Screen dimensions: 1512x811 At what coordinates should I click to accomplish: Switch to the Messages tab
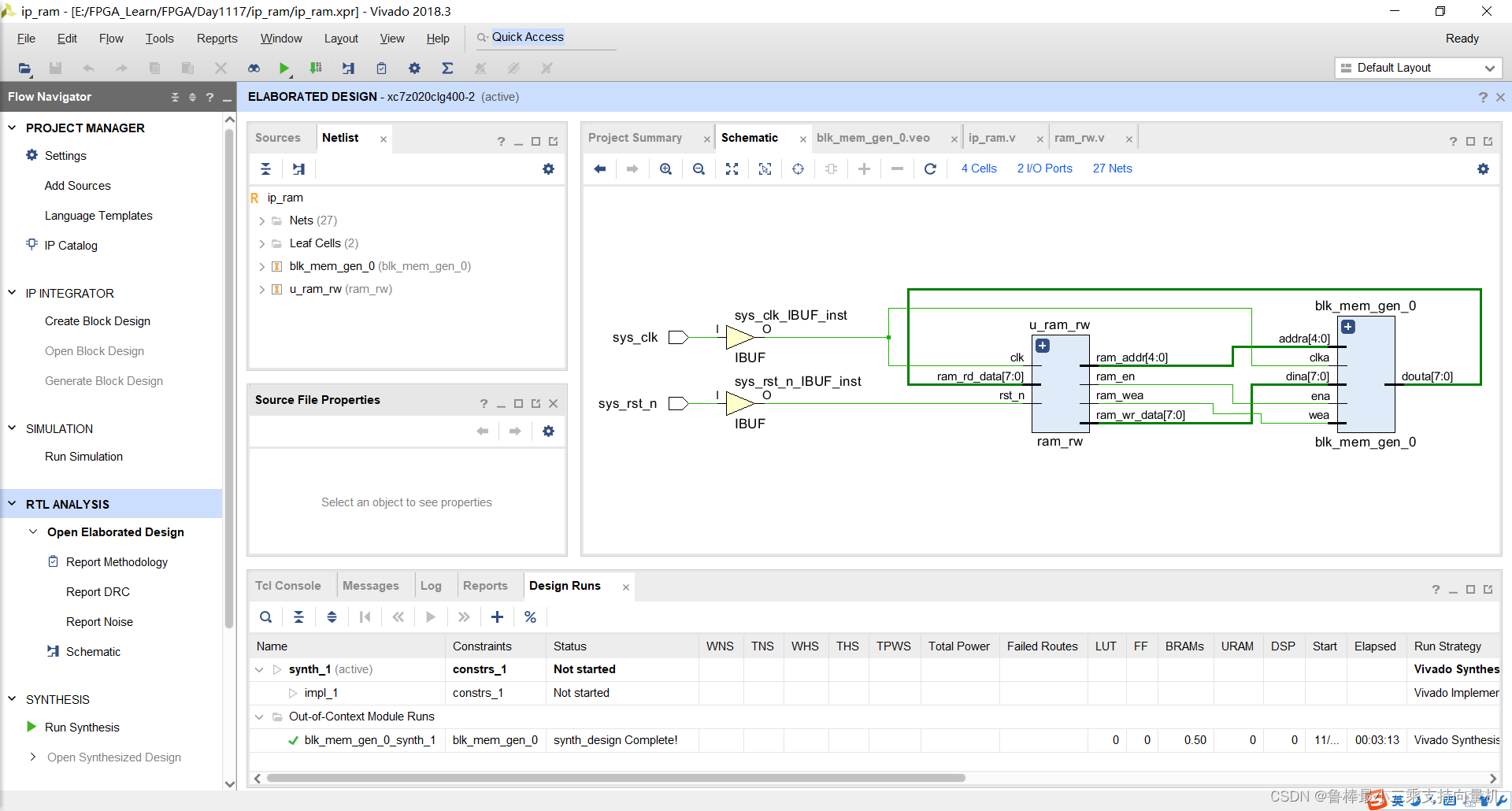pyautogui.click(x=371, y=586)
